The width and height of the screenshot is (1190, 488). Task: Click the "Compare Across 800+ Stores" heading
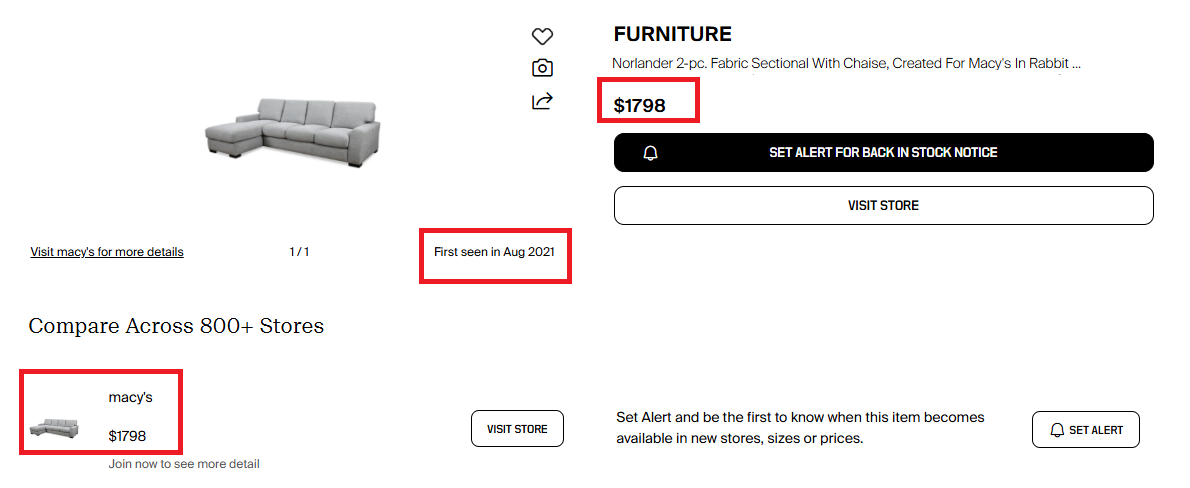click(x=176, y=326)
